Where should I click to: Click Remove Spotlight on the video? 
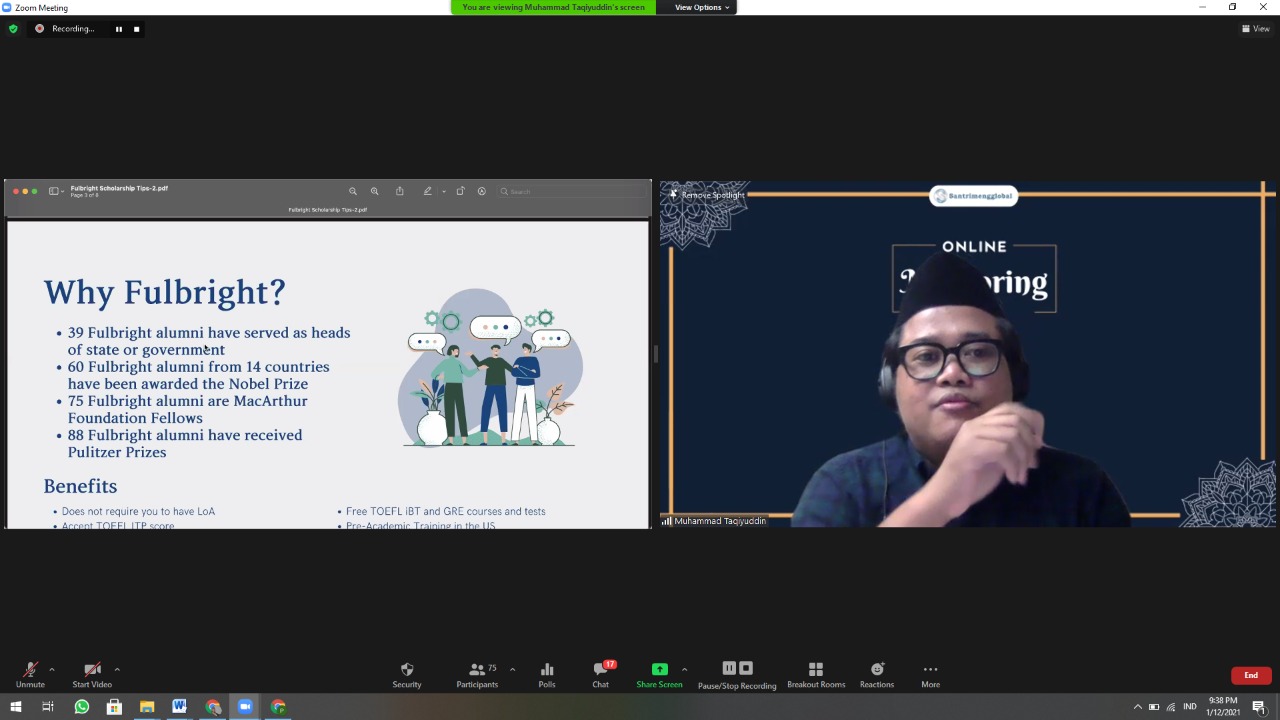(712, 195)
